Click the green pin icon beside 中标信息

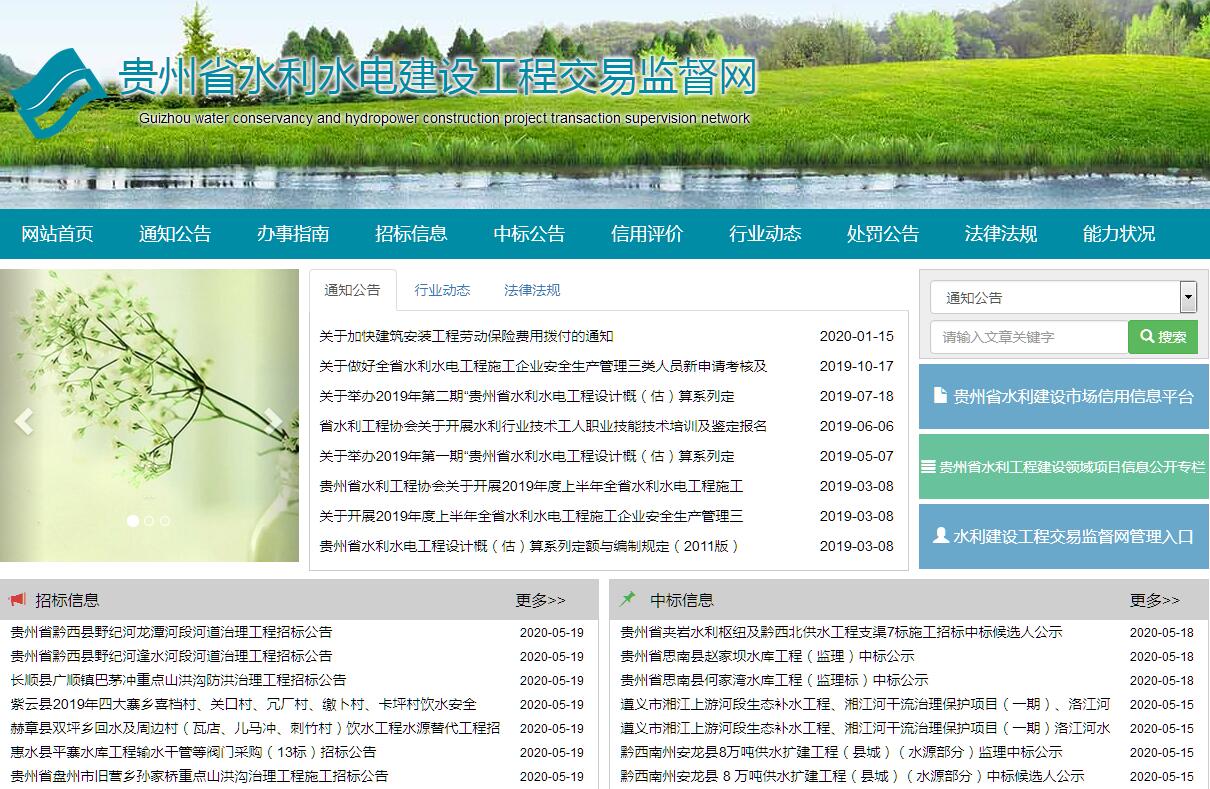[628, 599]
